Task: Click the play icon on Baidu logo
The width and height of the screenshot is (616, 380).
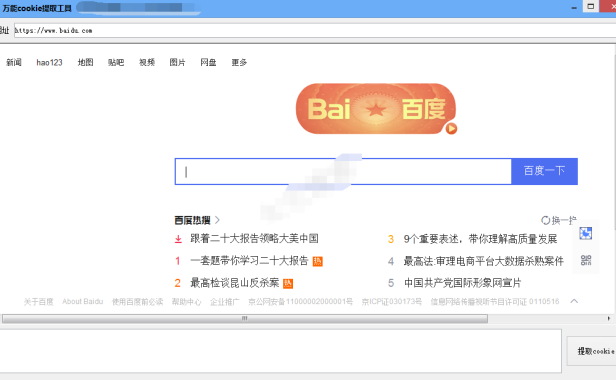Action: click(451, 129)
